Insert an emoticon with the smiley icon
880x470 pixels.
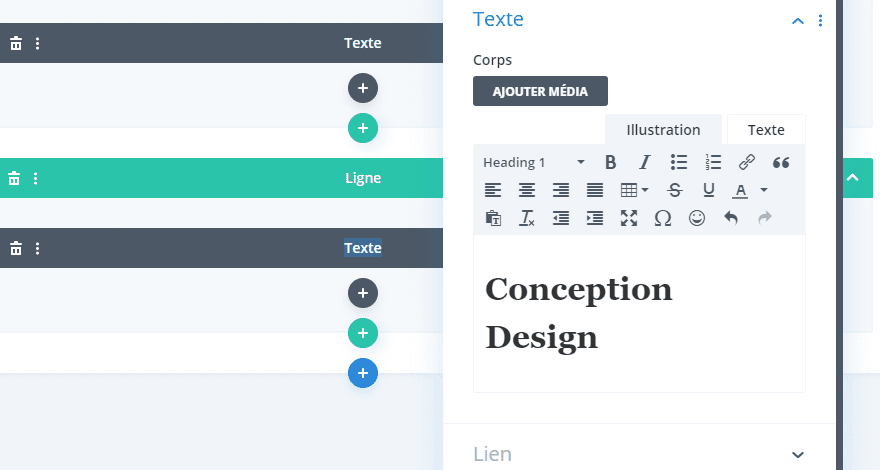click(696, 218)
